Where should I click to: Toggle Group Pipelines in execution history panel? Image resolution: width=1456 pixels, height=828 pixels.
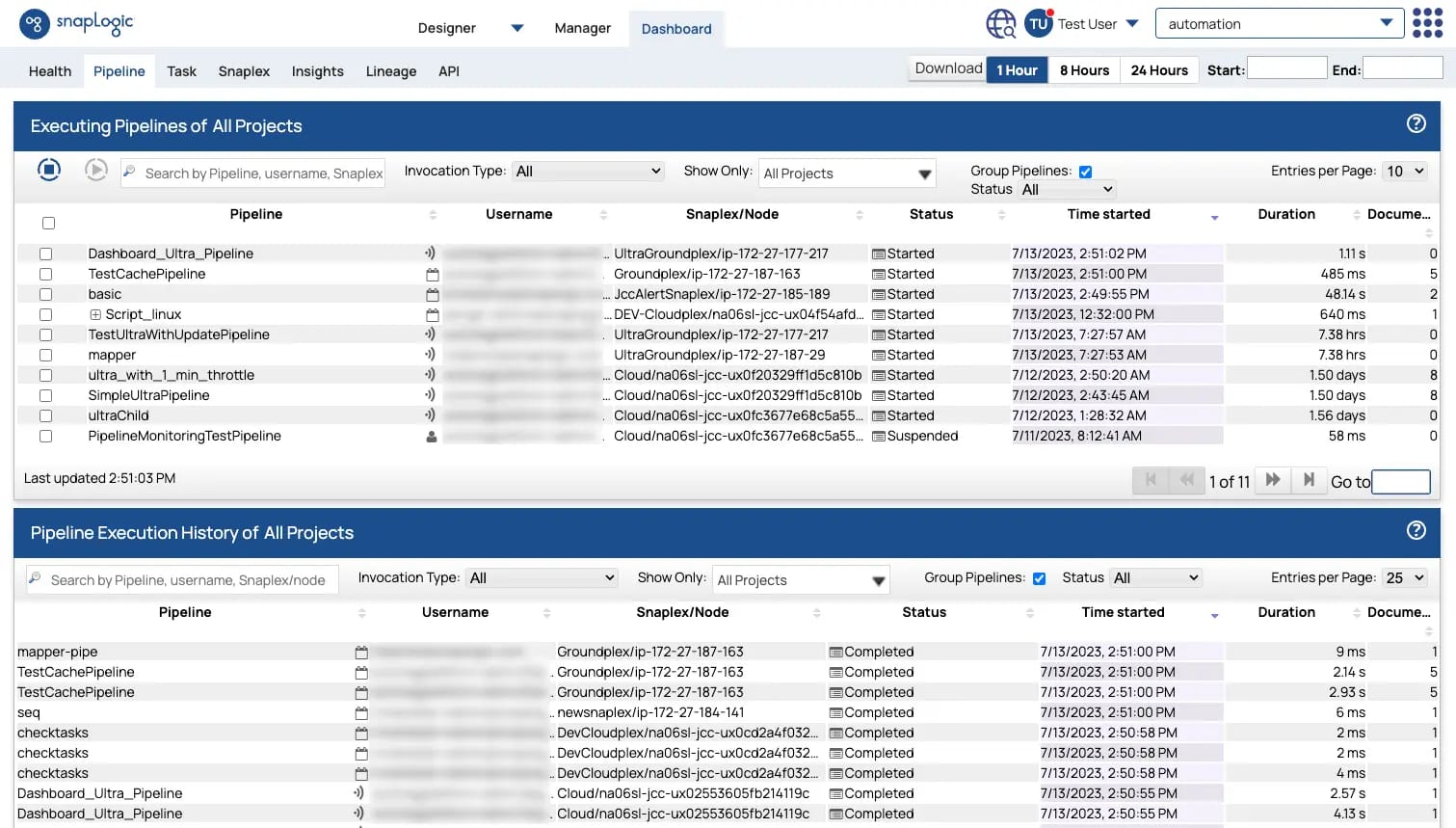[1039, 578]
